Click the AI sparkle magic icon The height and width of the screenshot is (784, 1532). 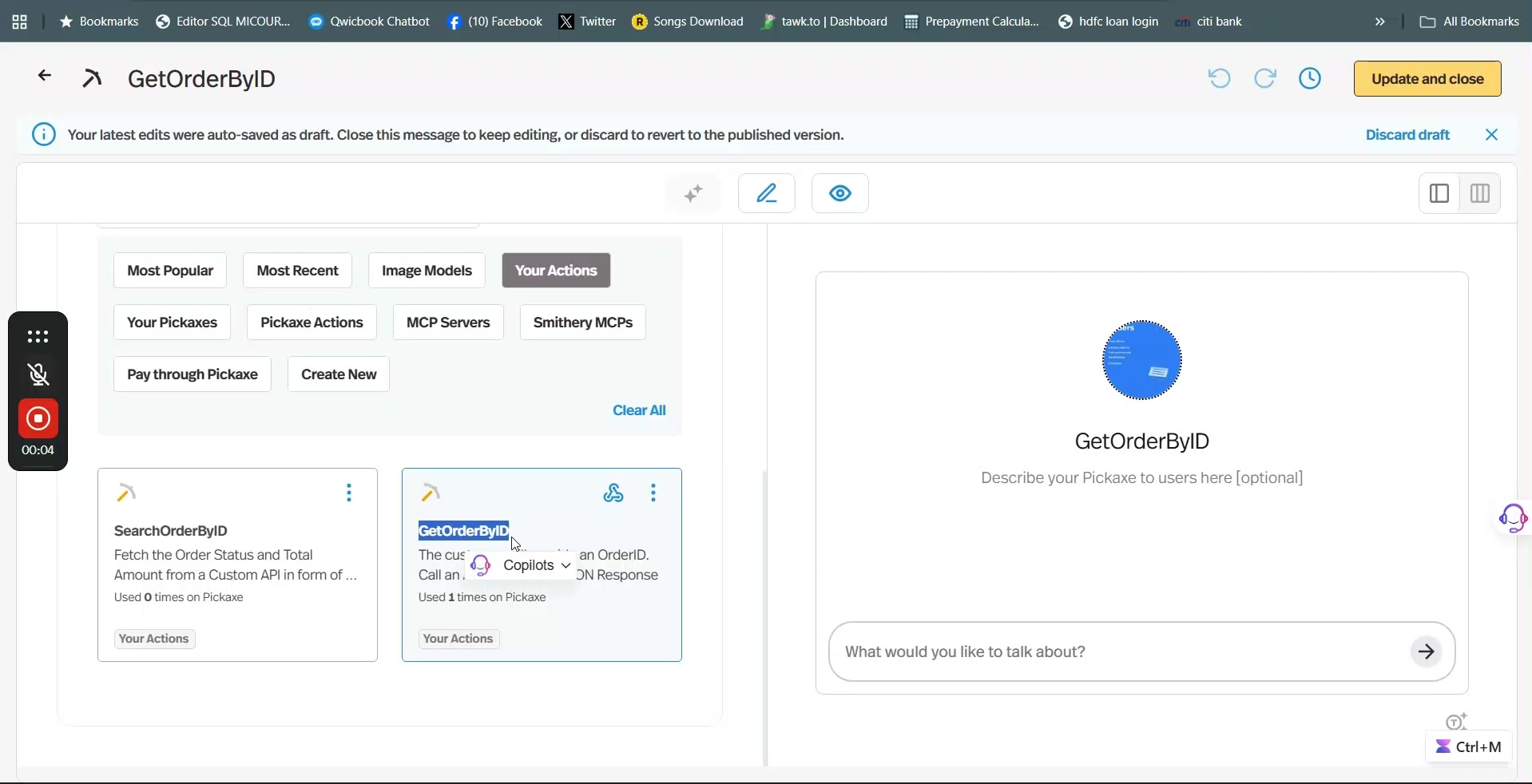tap(693, 193)
